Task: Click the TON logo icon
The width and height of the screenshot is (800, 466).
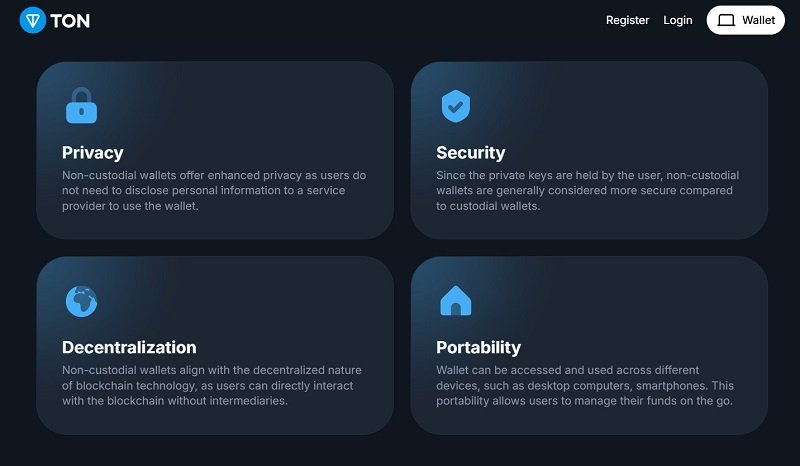Action: pyautogui.click(x=33, y=20)
